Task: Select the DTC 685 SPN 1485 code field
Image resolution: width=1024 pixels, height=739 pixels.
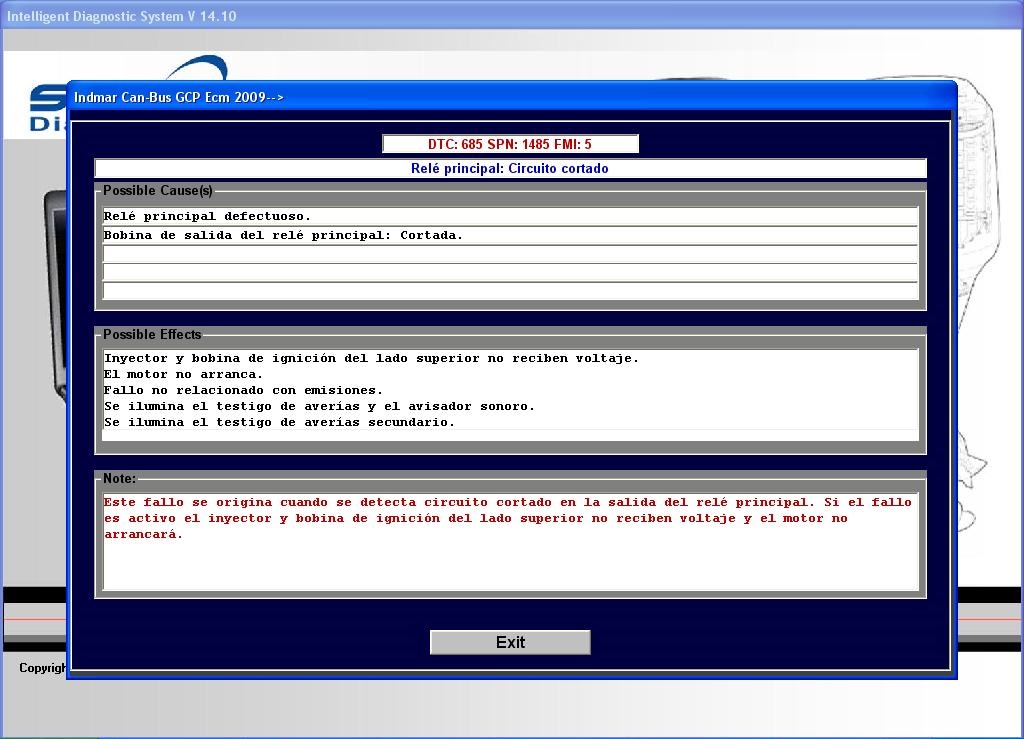Action: click(510, 144)
